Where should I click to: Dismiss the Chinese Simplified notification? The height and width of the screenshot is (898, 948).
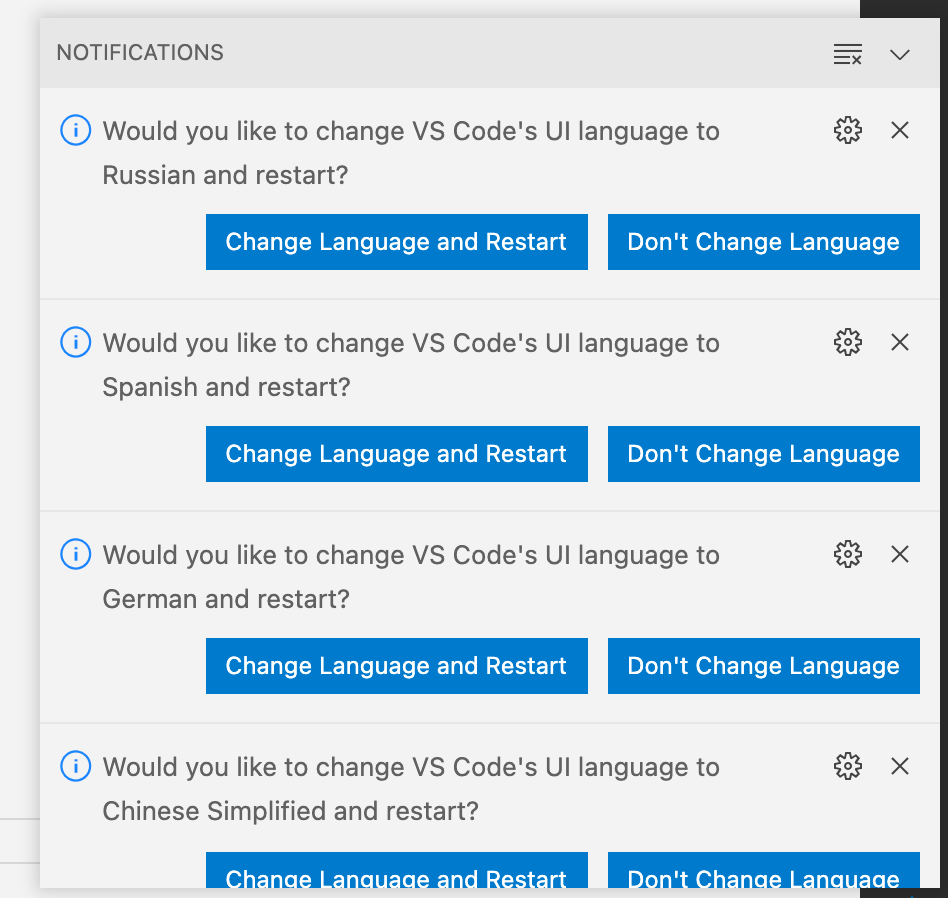click(900, 766)
